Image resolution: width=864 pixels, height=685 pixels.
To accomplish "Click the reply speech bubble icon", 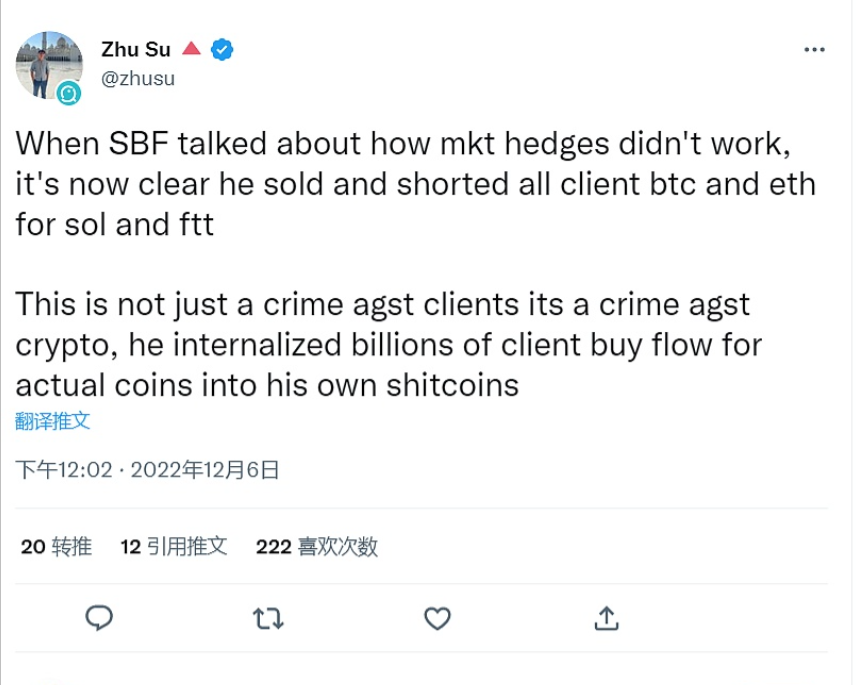I will pyautogui.click(x=99, y=619).
